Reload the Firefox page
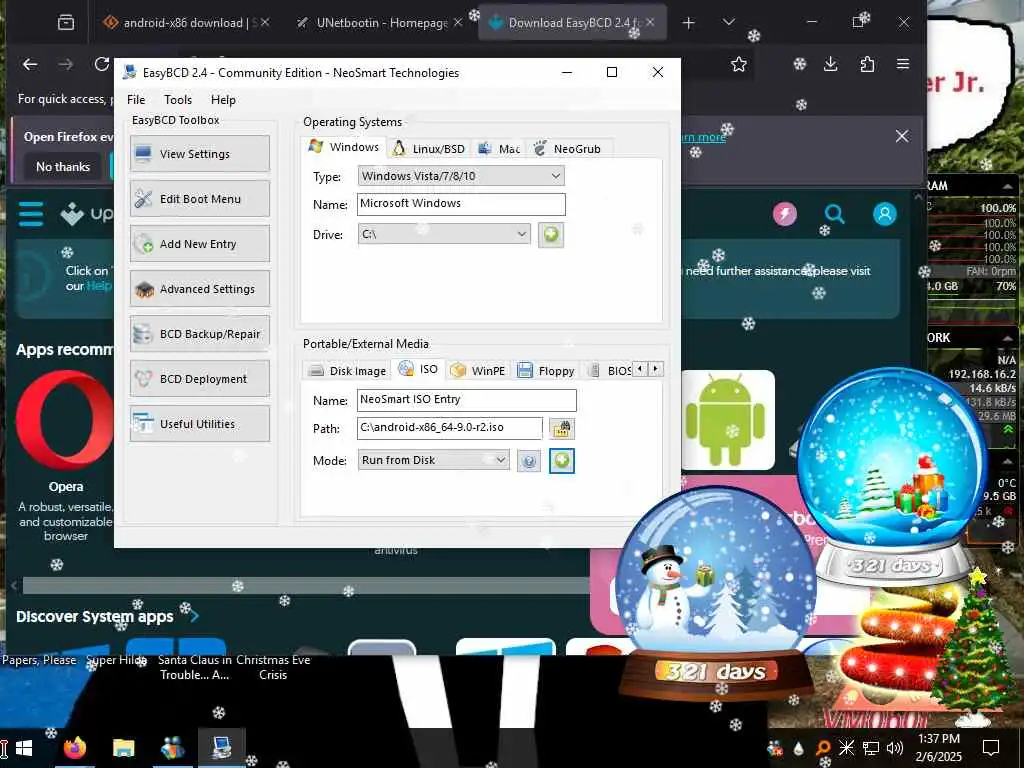 [x=101, y=64]
